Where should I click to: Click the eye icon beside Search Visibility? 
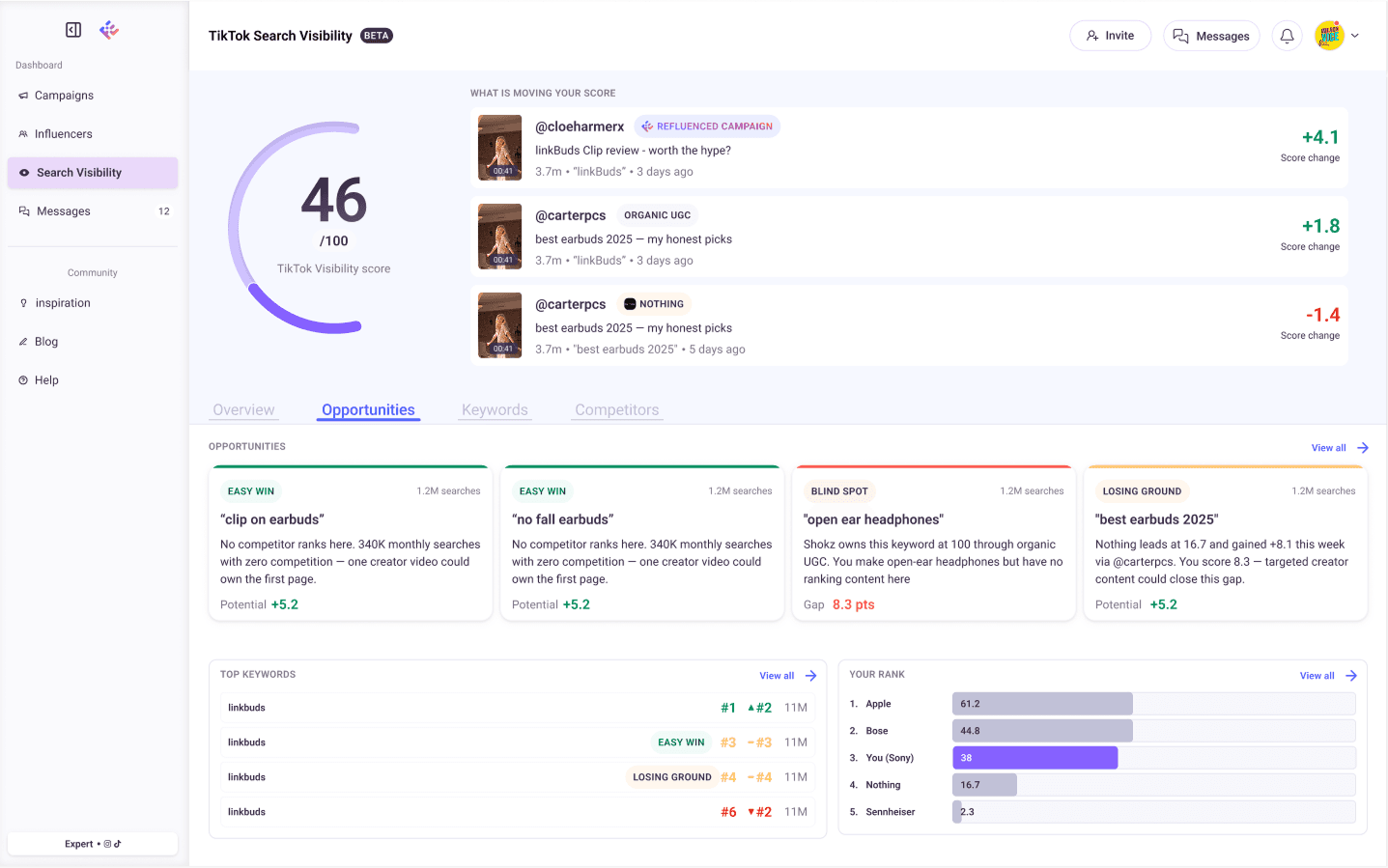(x=24, y=173)
